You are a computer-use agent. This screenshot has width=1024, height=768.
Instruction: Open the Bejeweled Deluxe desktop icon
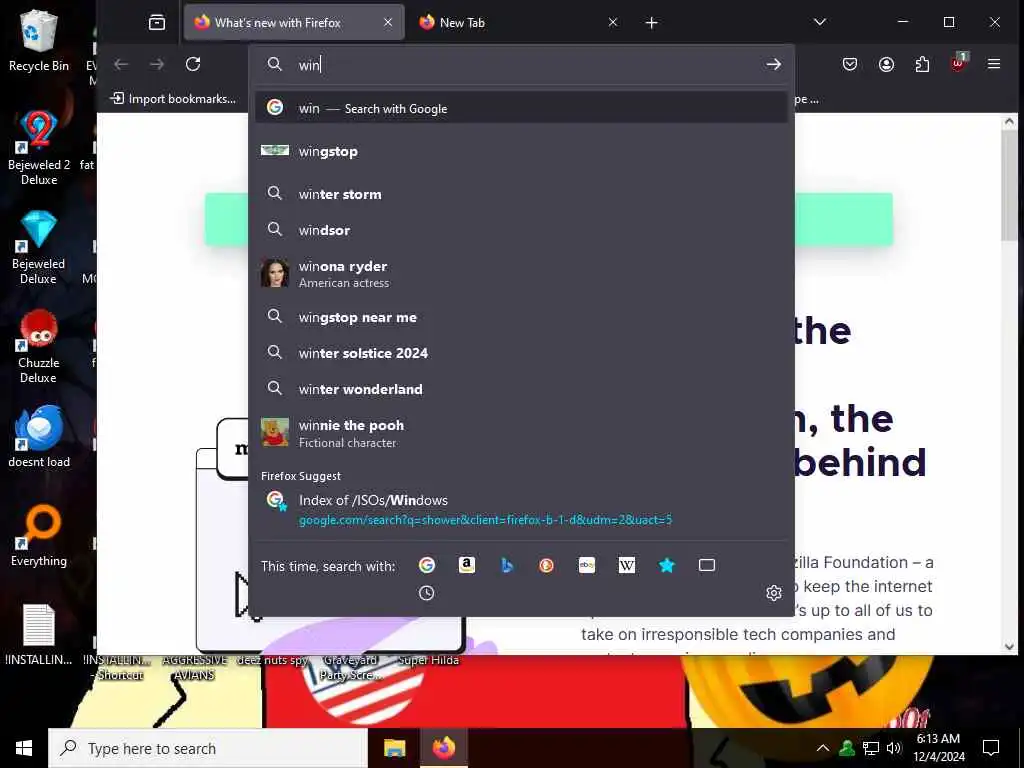pyautogui.click(x=39, y=248)
